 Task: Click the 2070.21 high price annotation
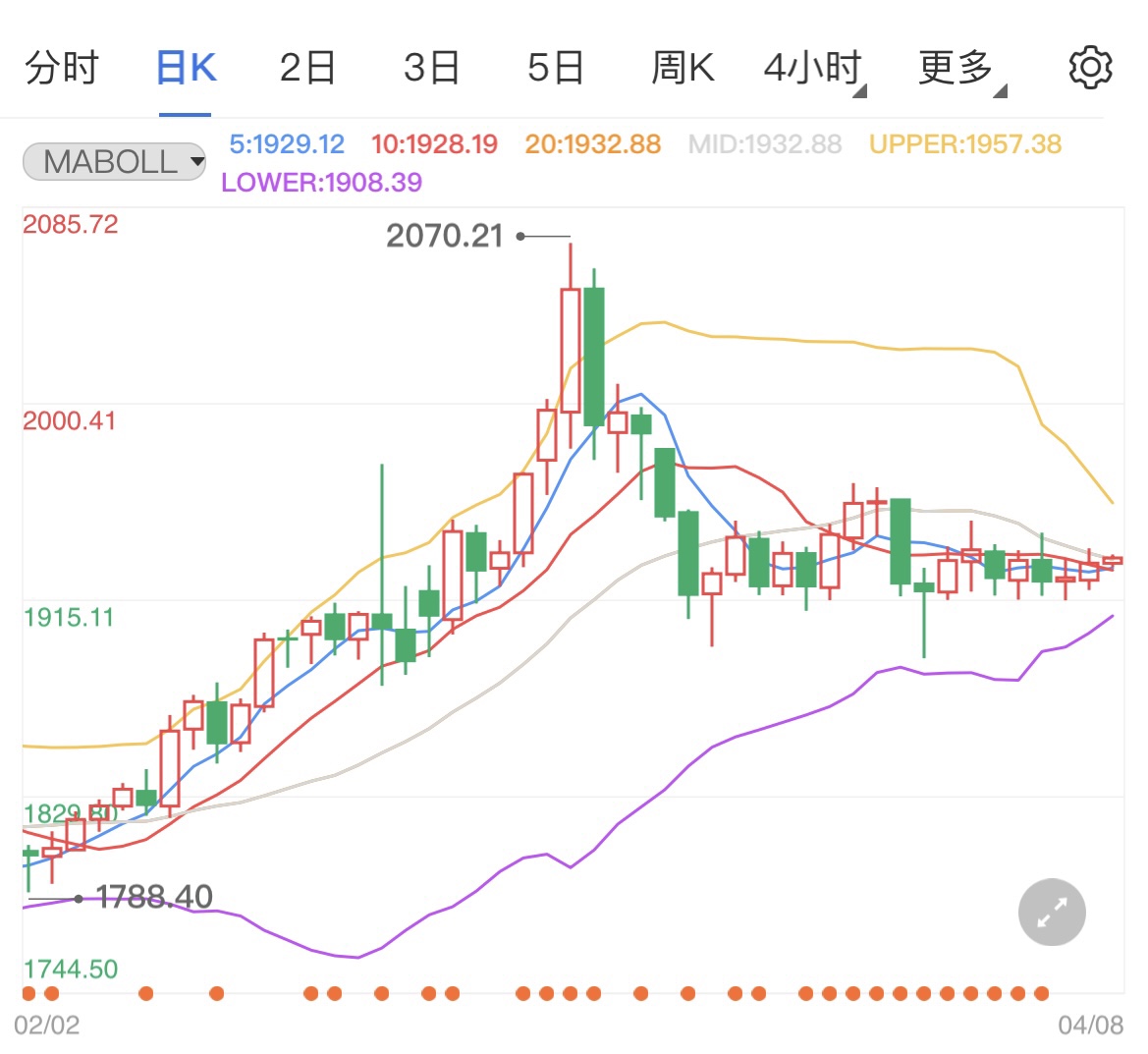(445, 236)
